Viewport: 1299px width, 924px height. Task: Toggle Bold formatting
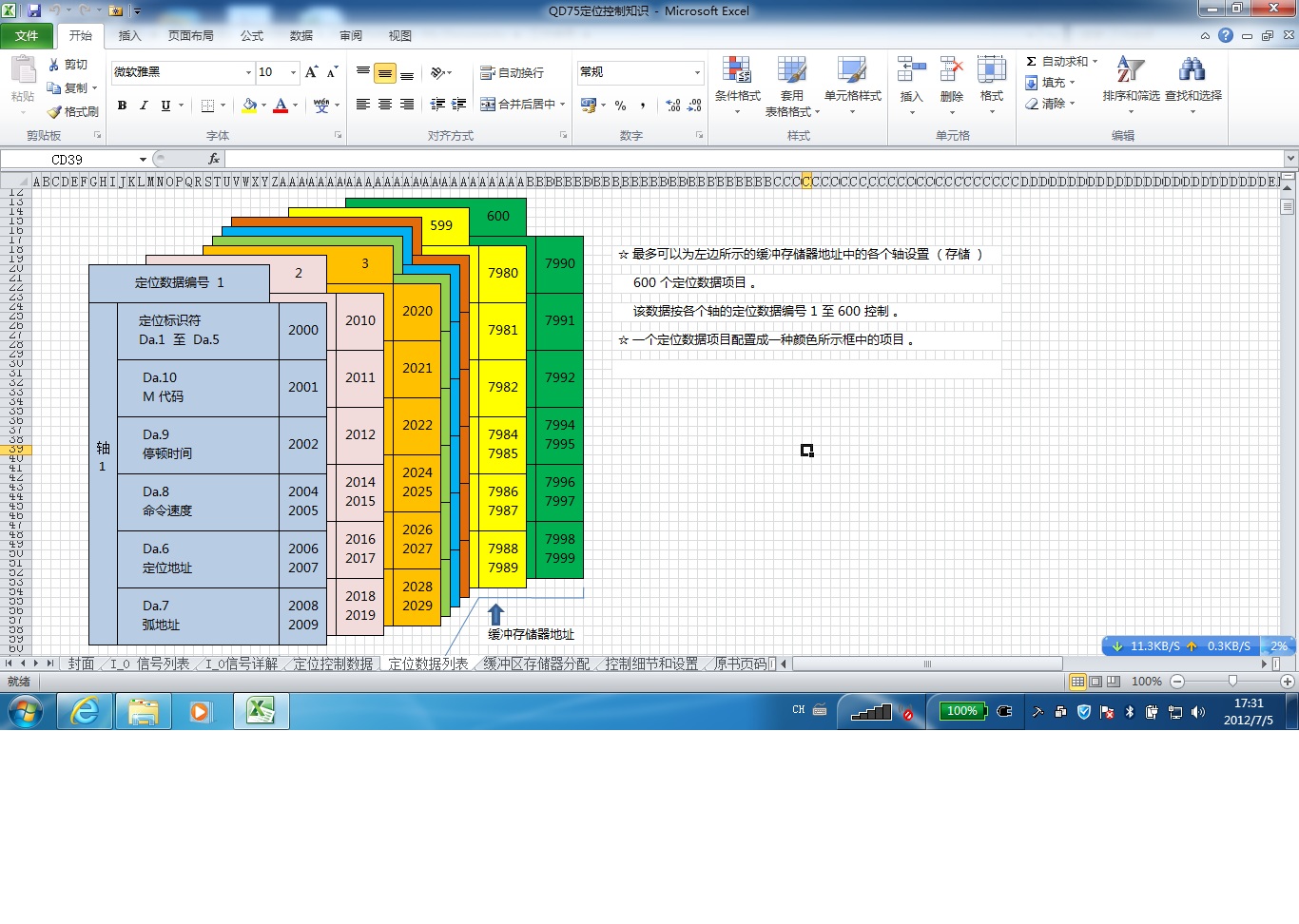coord(122,106)
